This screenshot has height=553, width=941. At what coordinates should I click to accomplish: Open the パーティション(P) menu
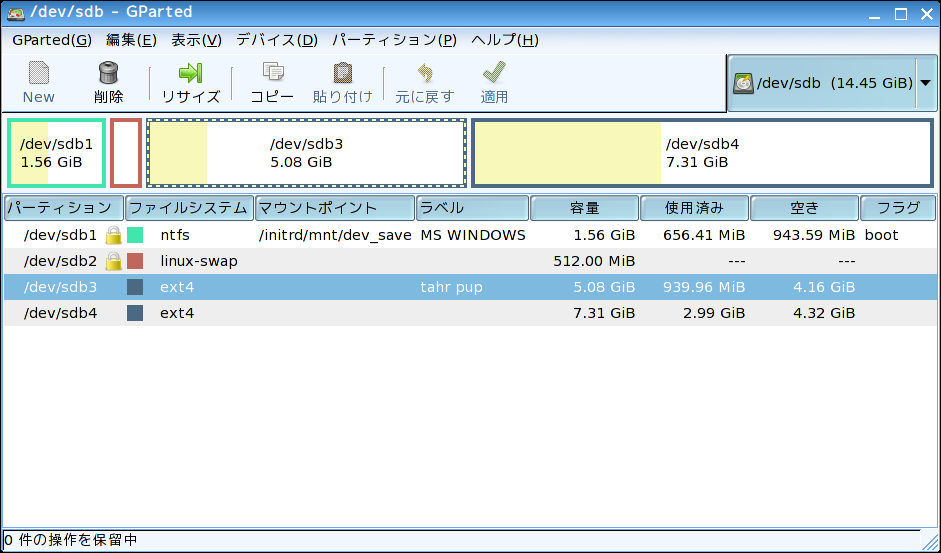[x=394, y=40]
